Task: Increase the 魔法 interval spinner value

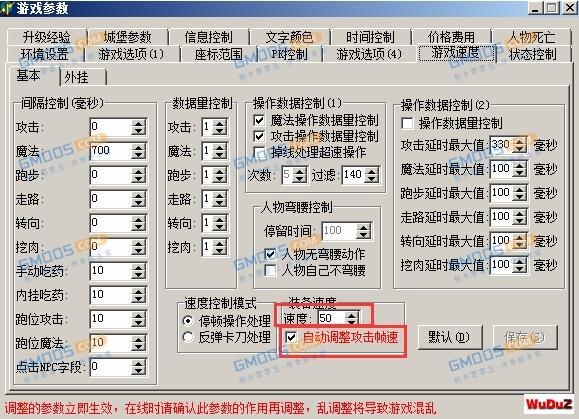Action: click(138, 148)
